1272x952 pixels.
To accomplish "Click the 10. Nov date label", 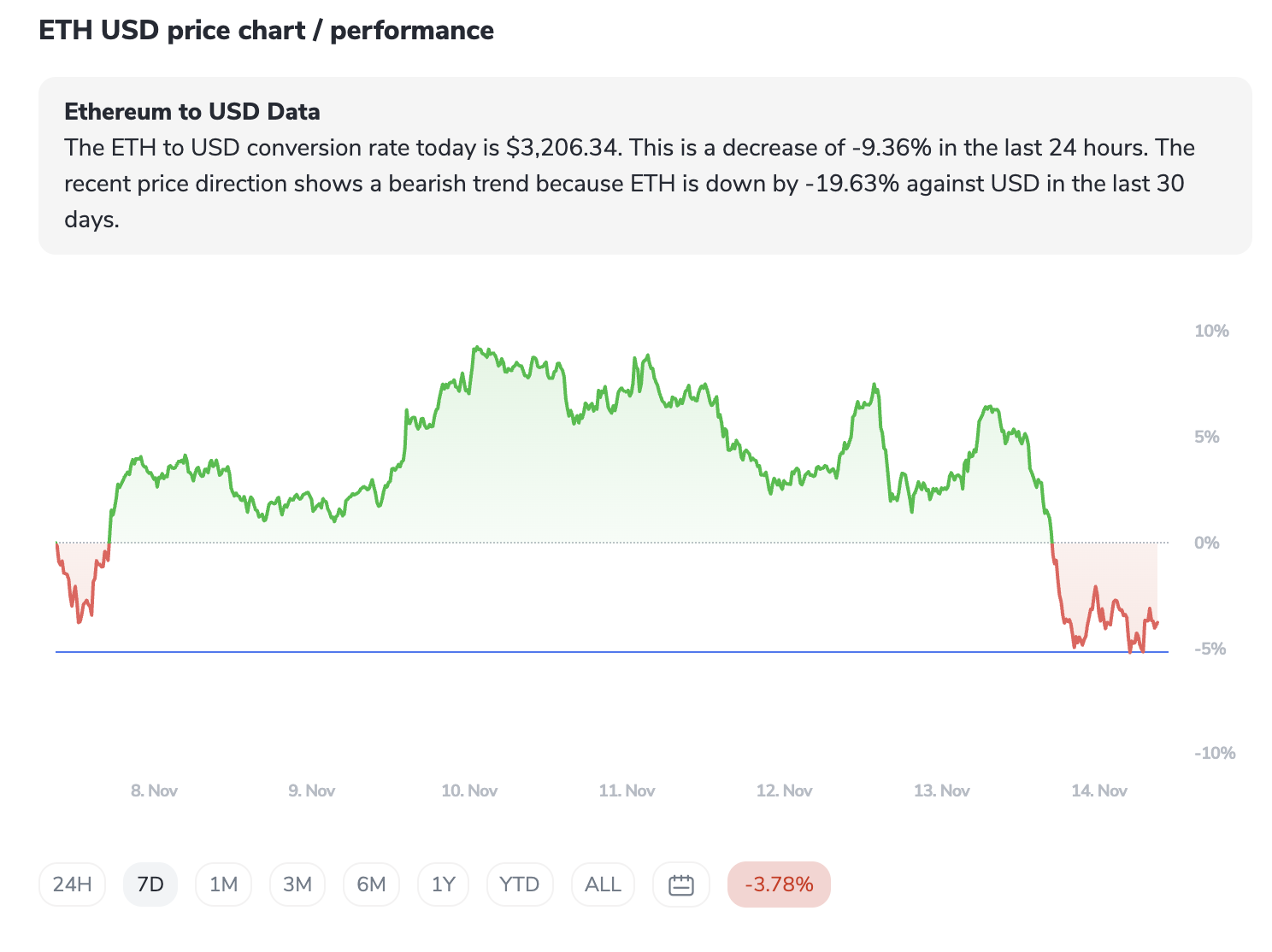I will tap(469, 790).
